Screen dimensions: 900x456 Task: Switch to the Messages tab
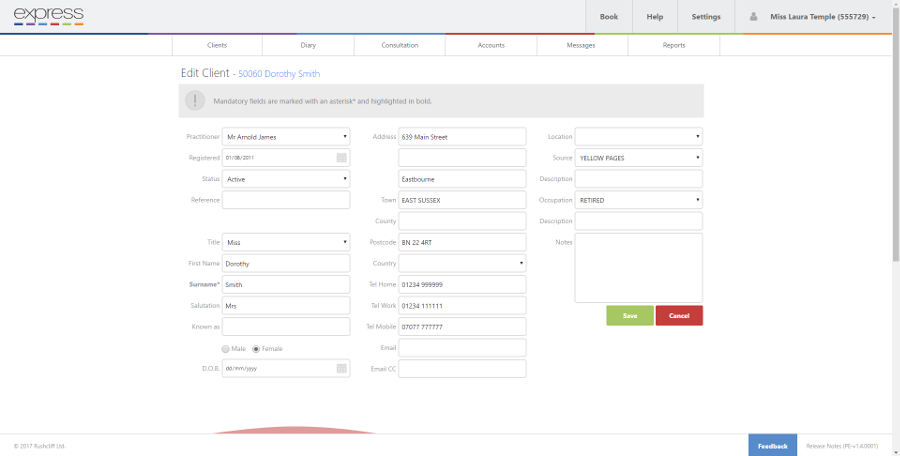pyautogui.click(x=581, y=45)
